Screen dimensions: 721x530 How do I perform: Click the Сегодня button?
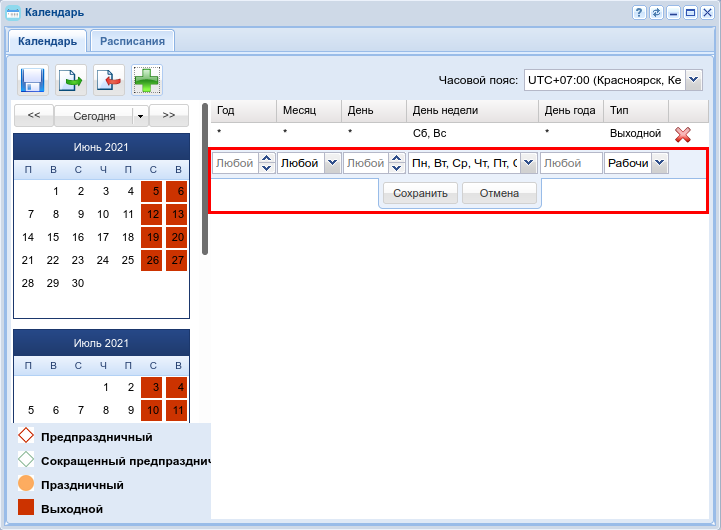point(94,116)
